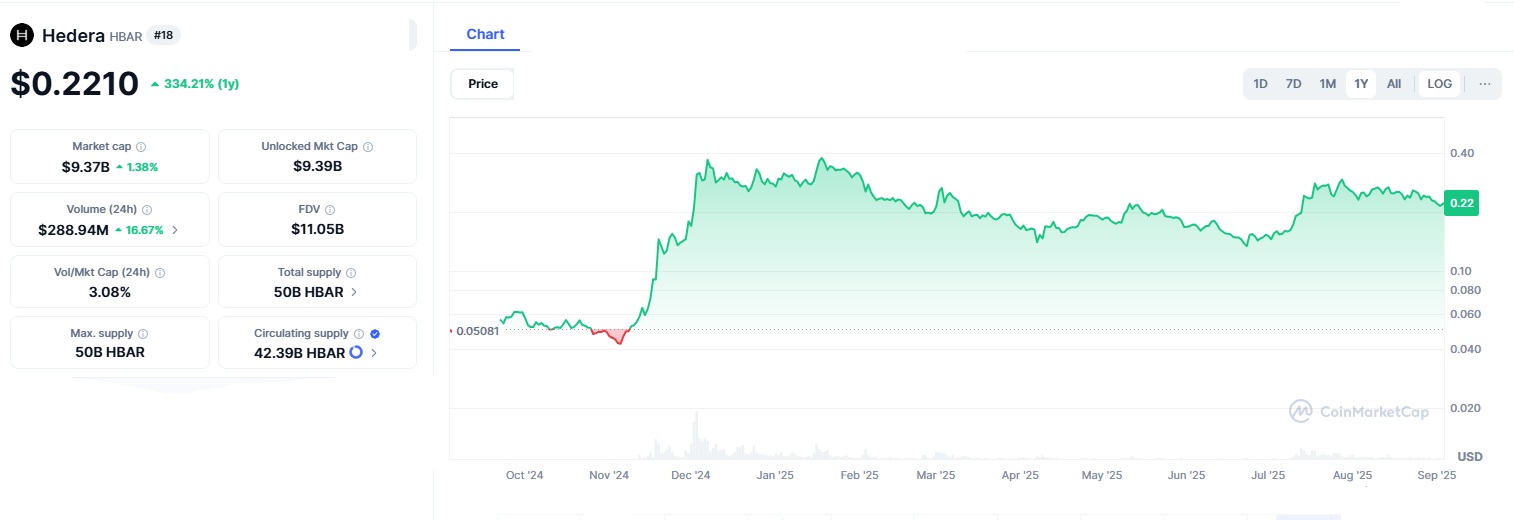Click the #18 rank badge

pos(163,35)
